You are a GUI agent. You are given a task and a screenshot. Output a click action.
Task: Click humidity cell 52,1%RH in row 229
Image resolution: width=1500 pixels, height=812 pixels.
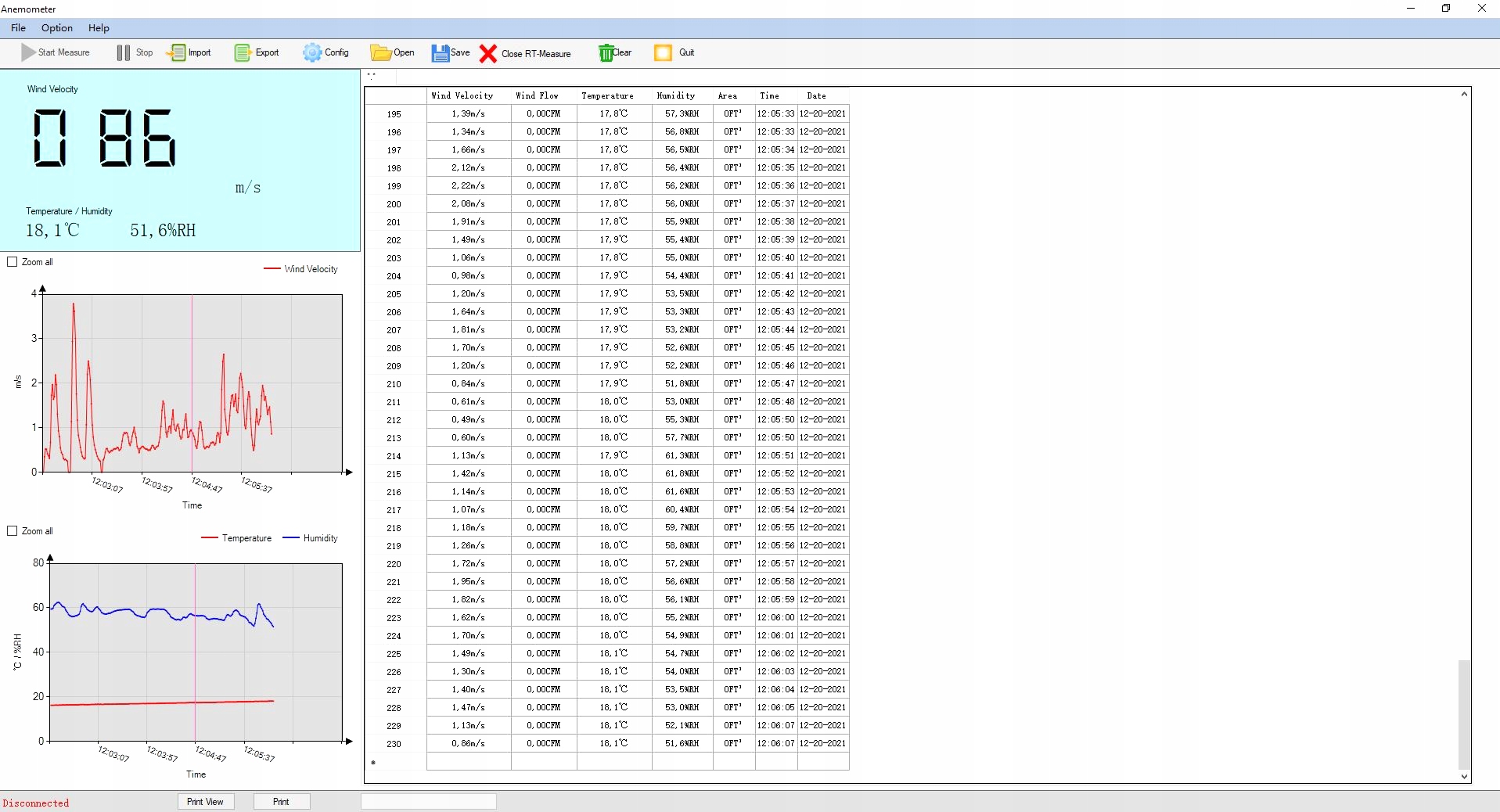pos(682,726)
